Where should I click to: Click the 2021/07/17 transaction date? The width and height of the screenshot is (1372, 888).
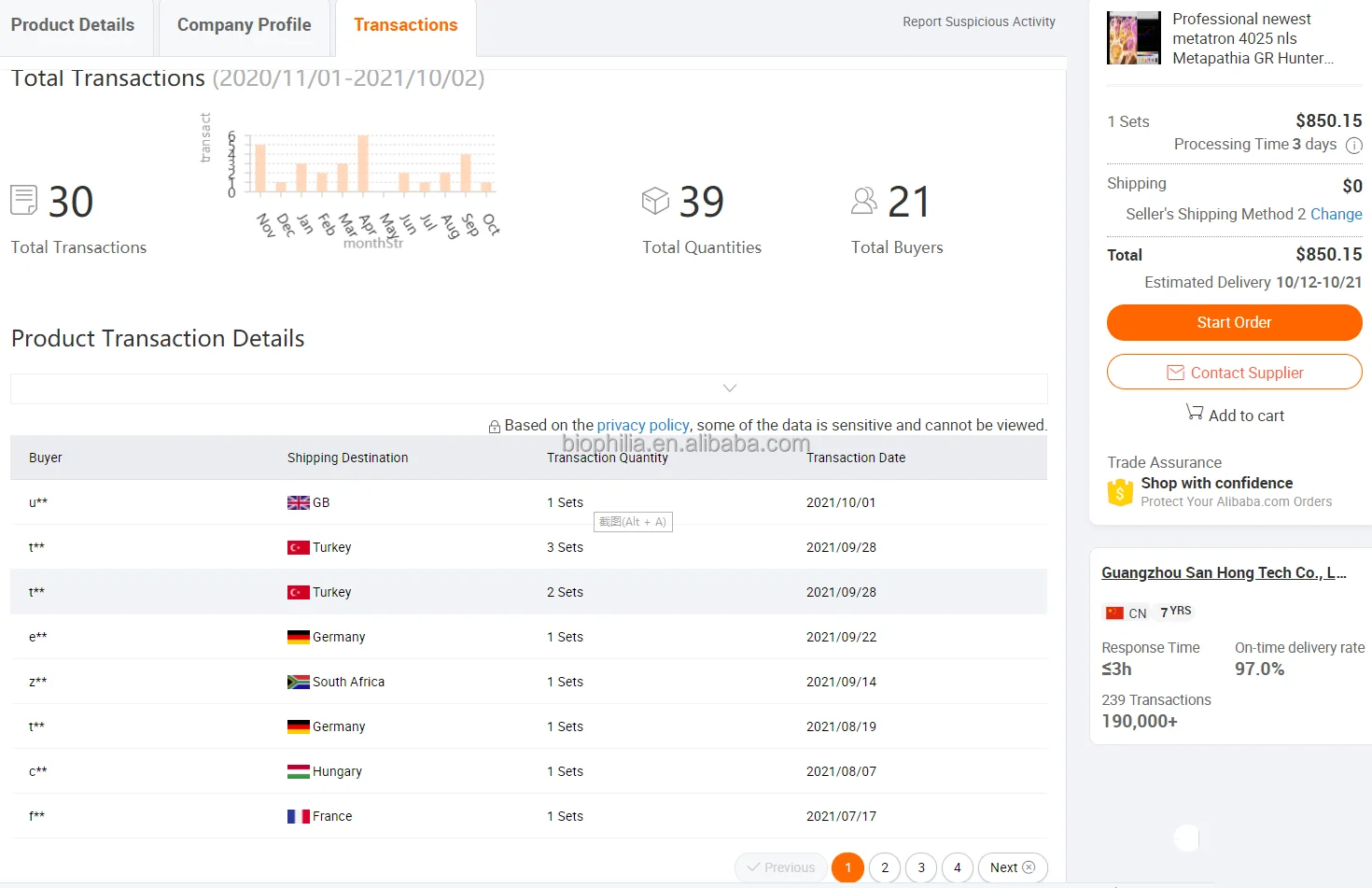(841, 816)
